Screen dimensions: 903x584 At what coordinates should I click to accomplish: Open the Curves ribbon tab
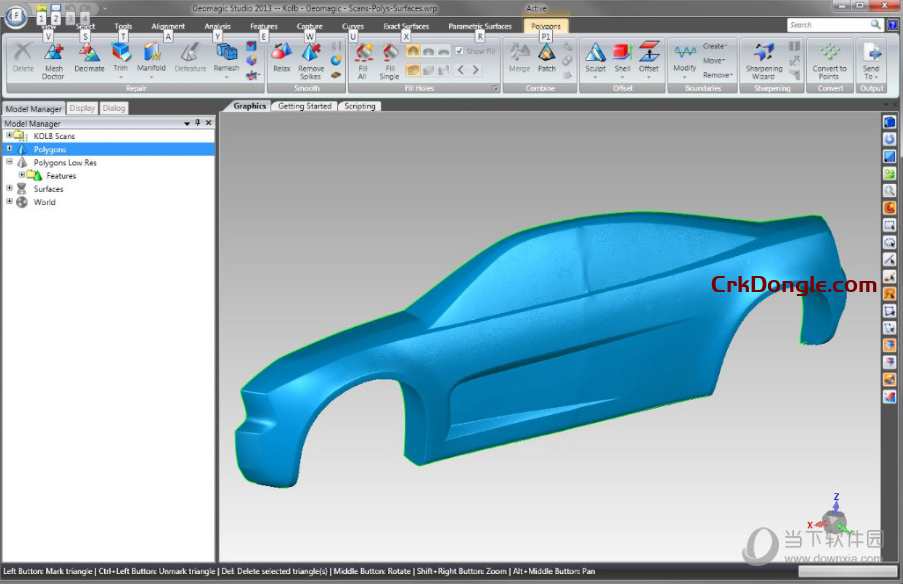pyautogui.click(x=352, y=27)
